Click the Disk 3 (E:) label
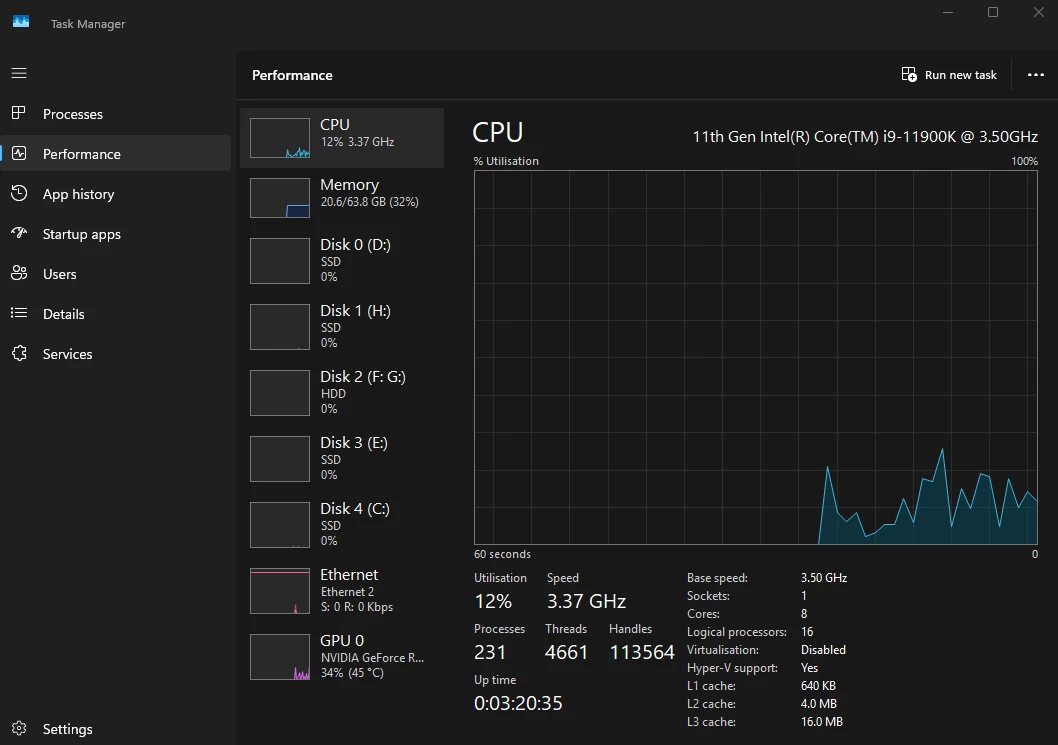The image size is (1058, 745). pos(354,443)
